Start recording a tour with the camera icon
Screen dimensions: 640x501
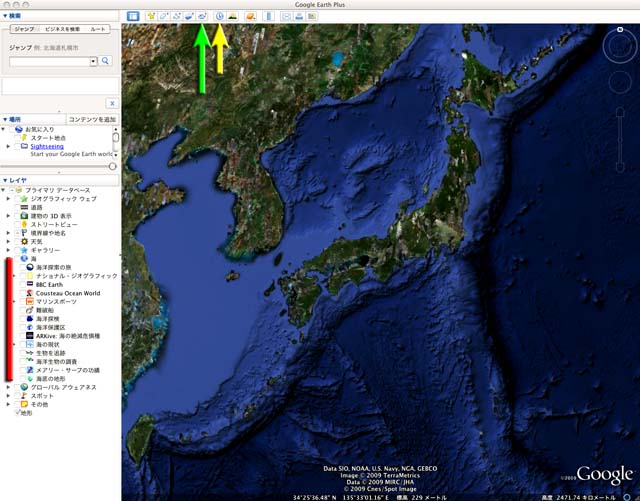202,16
